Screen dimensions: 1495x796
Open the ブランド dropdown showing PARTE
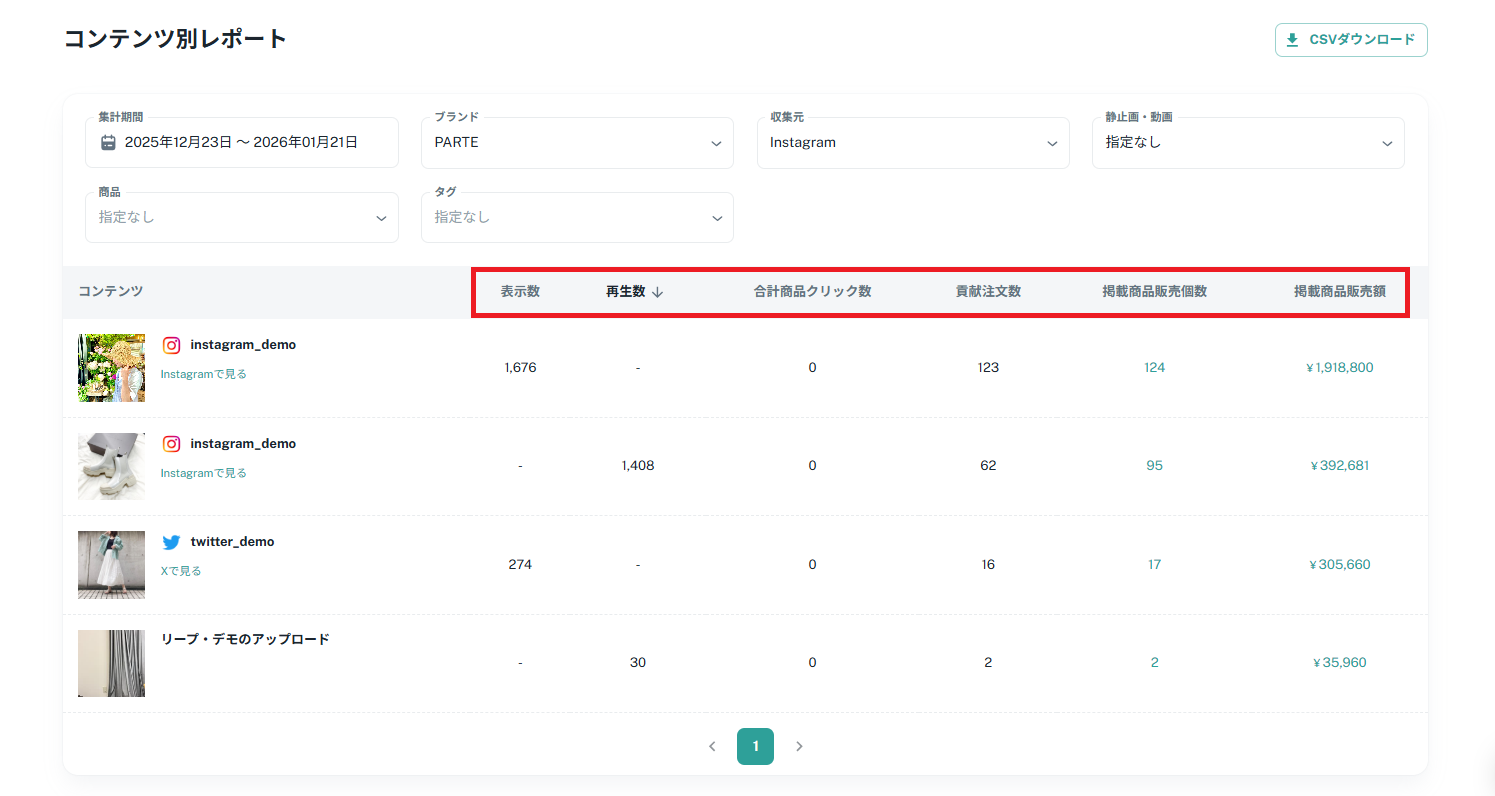(x=577, y=143)
